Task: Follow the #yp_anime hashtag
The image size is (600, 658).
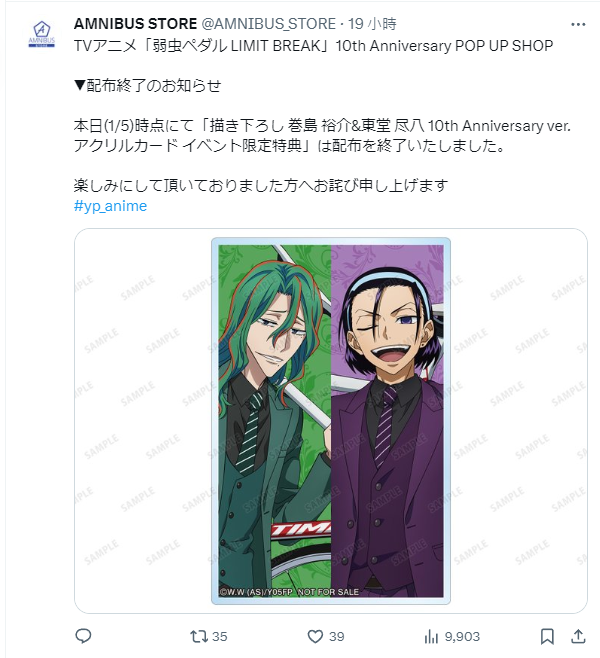Action: coord(110,206)
